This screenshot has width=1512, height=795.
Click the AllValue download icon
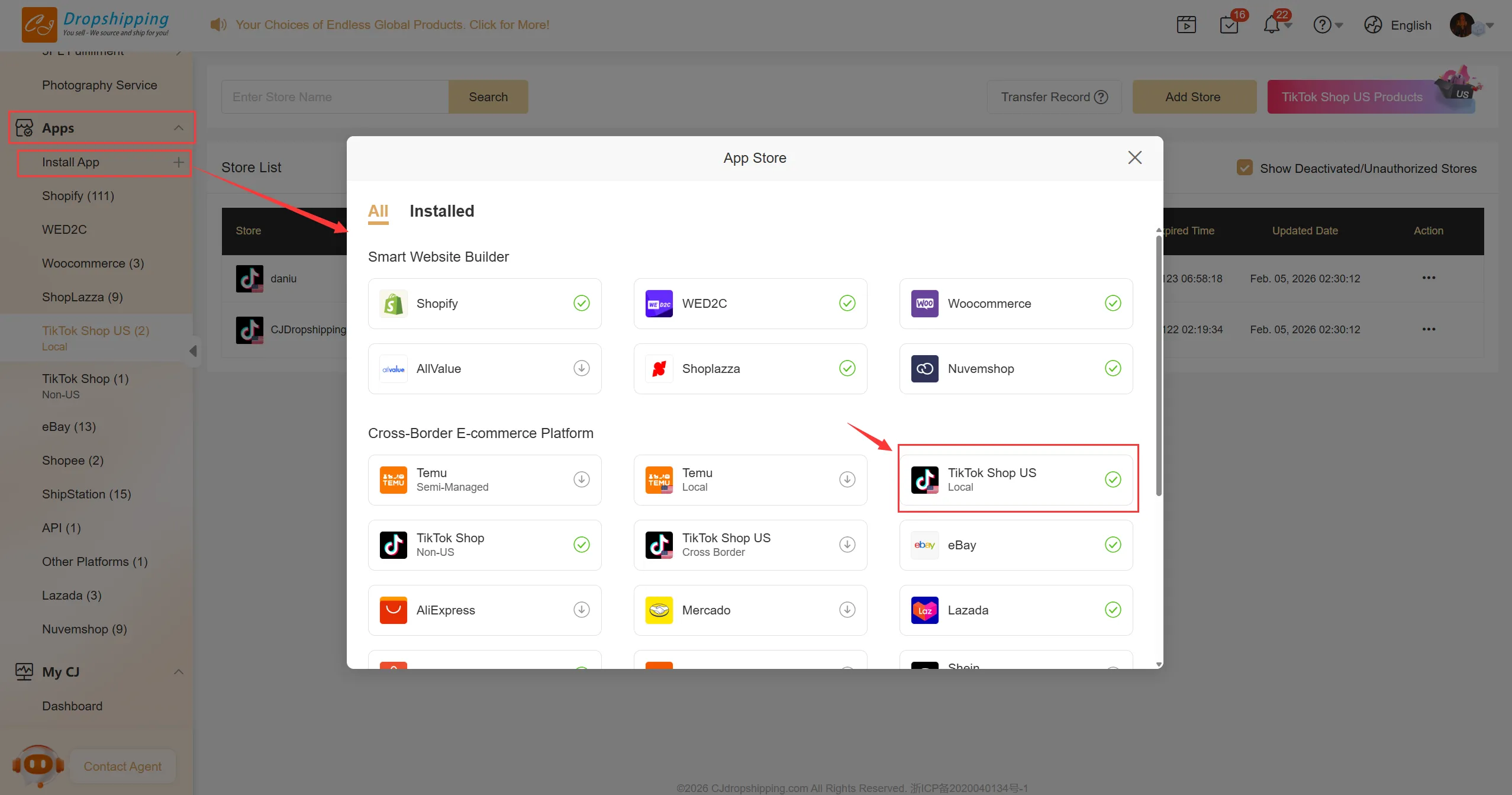coord(581,368)
